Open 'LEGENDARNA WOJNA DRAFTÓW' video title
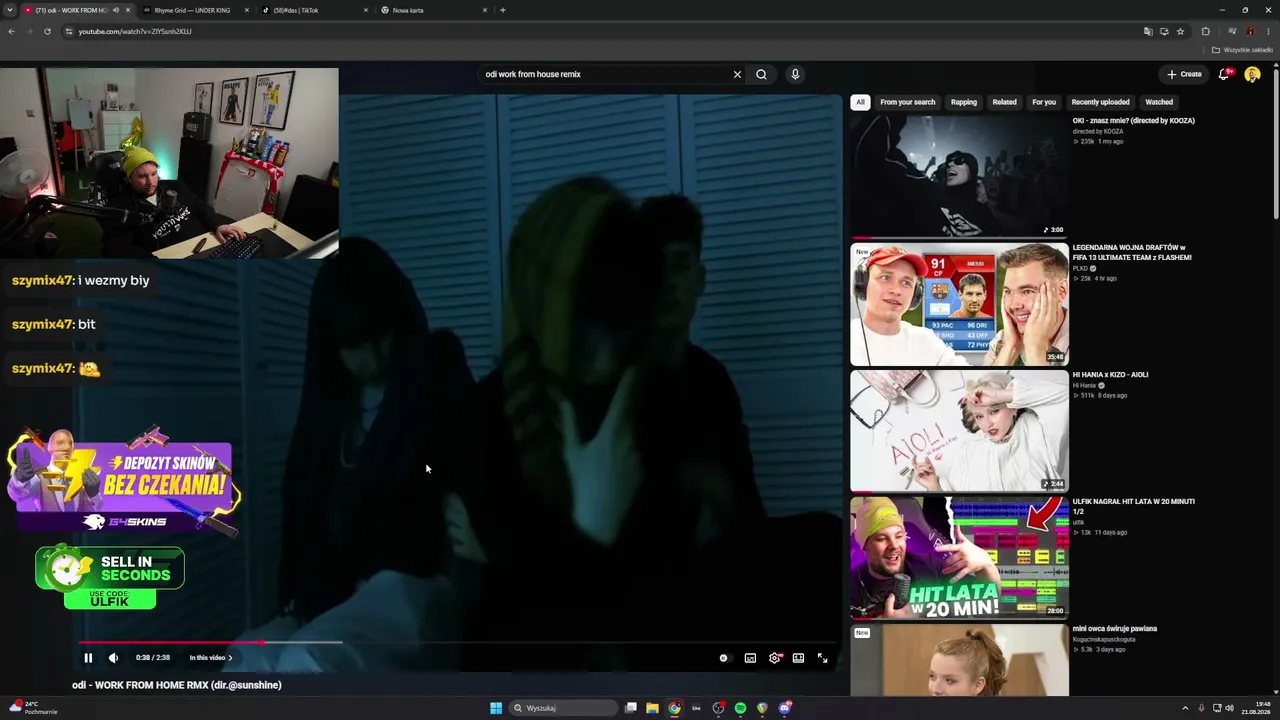Screen dimensions: 1280x720 tap(1132, 252)
